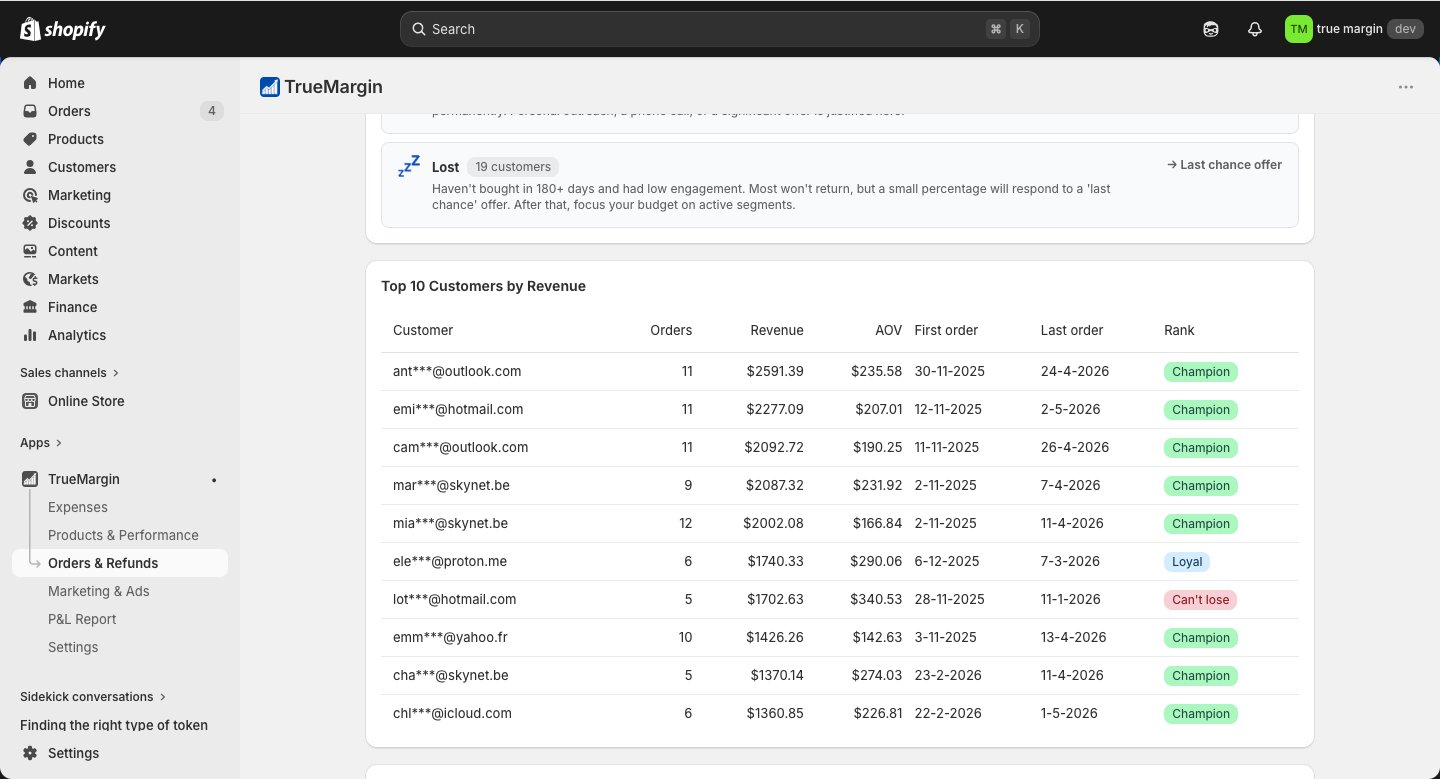Click the Customer column header

pyautogui.click(x=423, y=330)
